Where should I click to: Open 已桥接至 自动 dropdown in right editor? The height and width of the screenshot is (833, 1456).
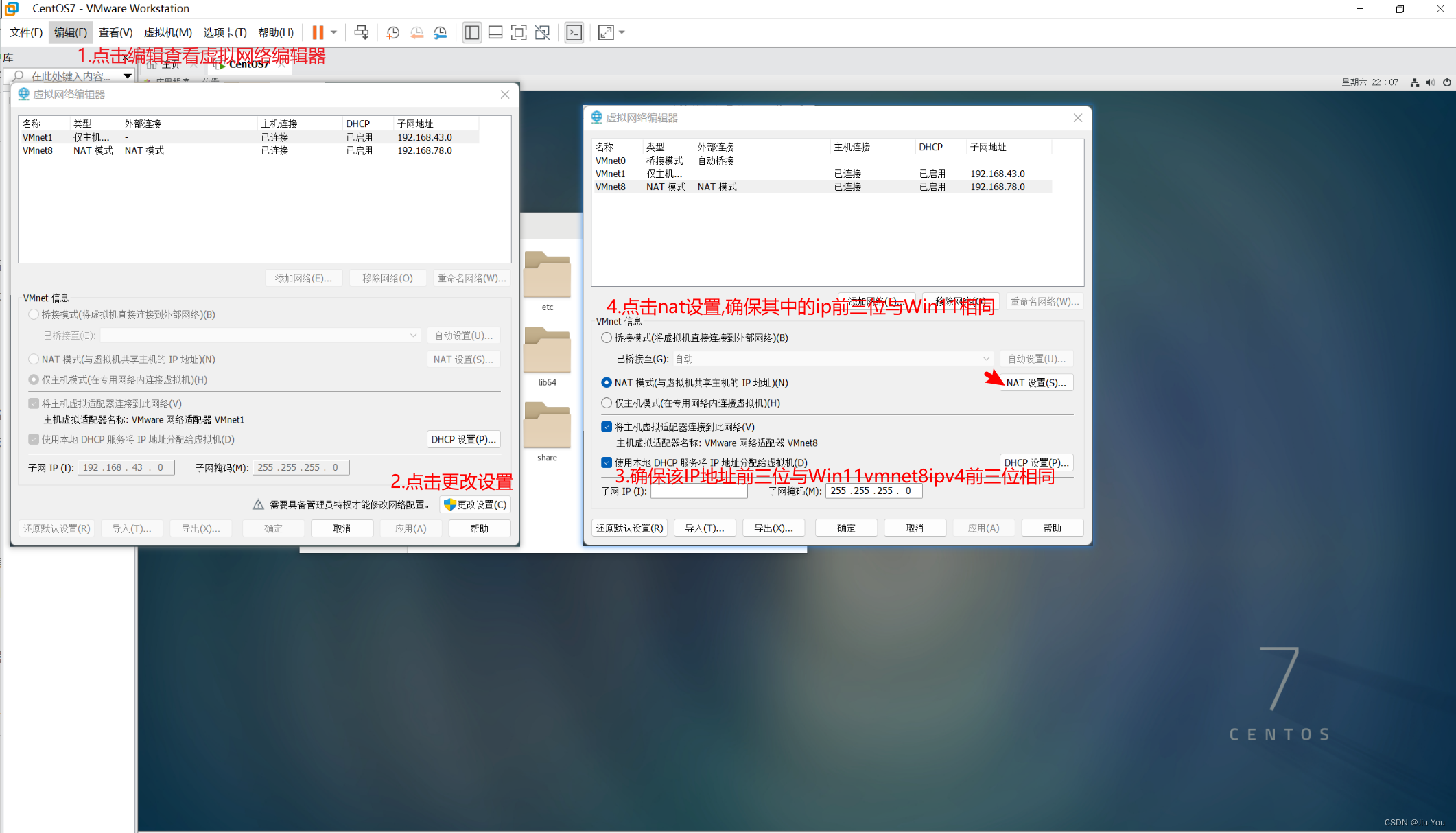click(x=832, y=359)
